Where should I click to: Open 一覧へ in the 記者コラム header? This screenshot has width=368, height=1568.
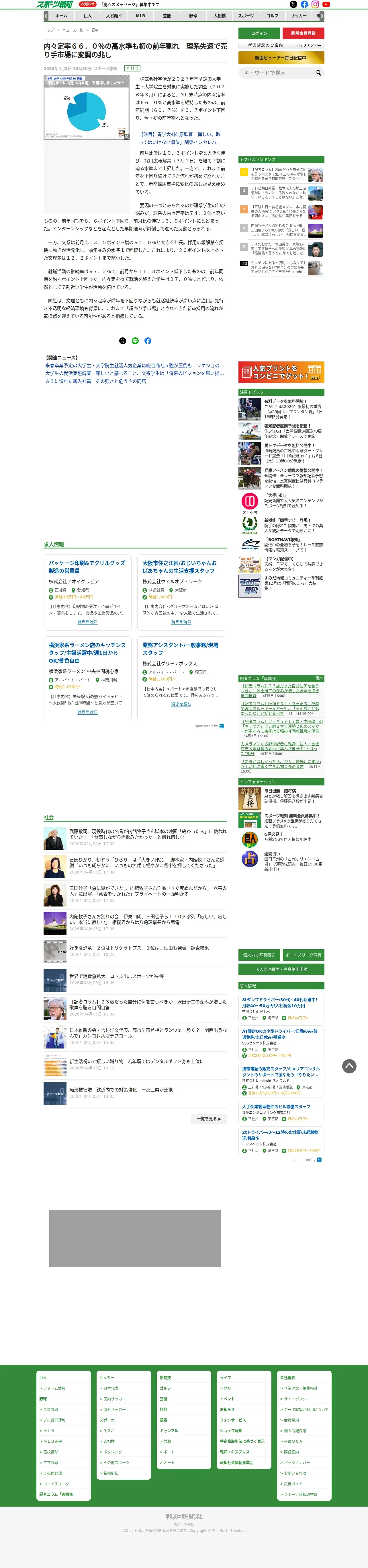[x=318, y=678]
